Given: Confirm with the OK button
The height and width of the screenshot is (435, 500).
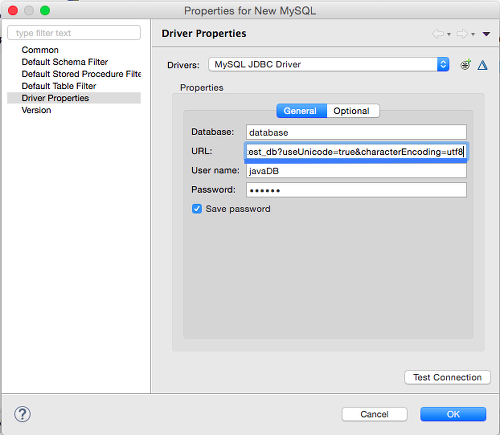Looking at the screenshot, I should (x=453, y=414).
